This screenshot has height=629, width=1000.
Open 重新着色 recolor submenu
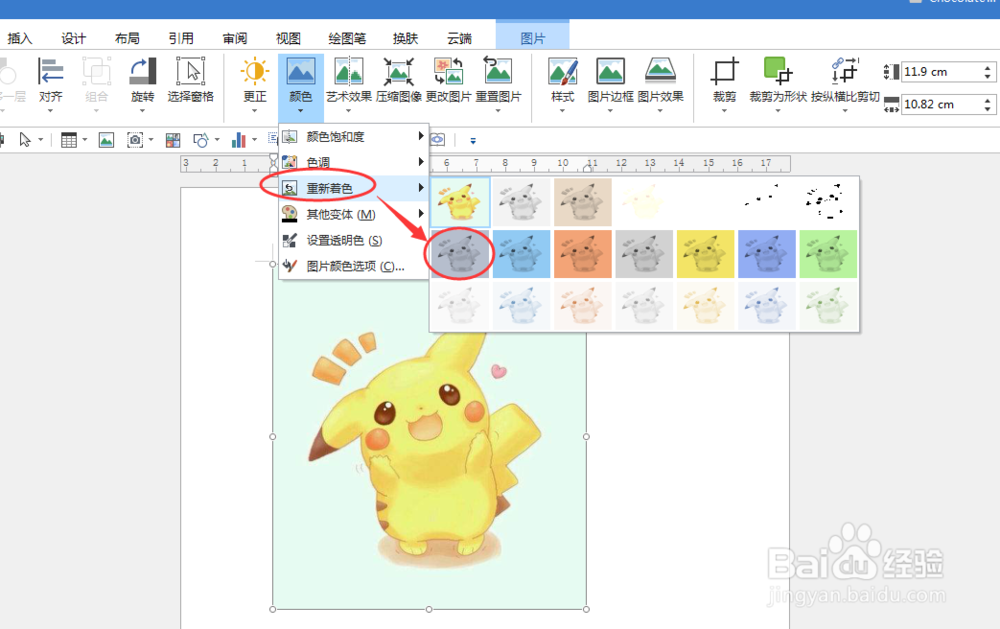point(353,188)
